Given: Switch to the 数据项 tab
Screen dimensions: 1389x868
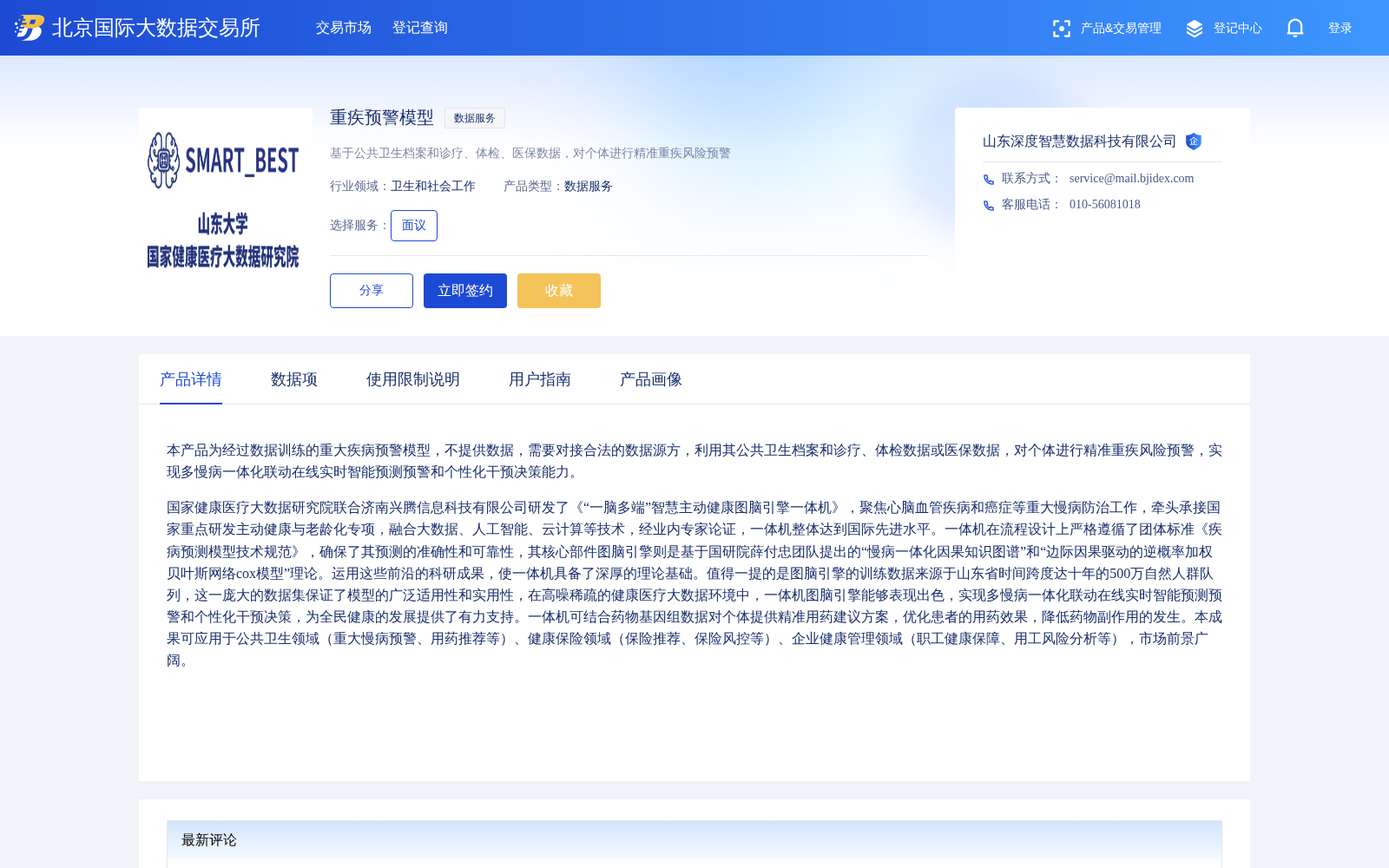Looking at the screenshot, I should click(294, 379).
